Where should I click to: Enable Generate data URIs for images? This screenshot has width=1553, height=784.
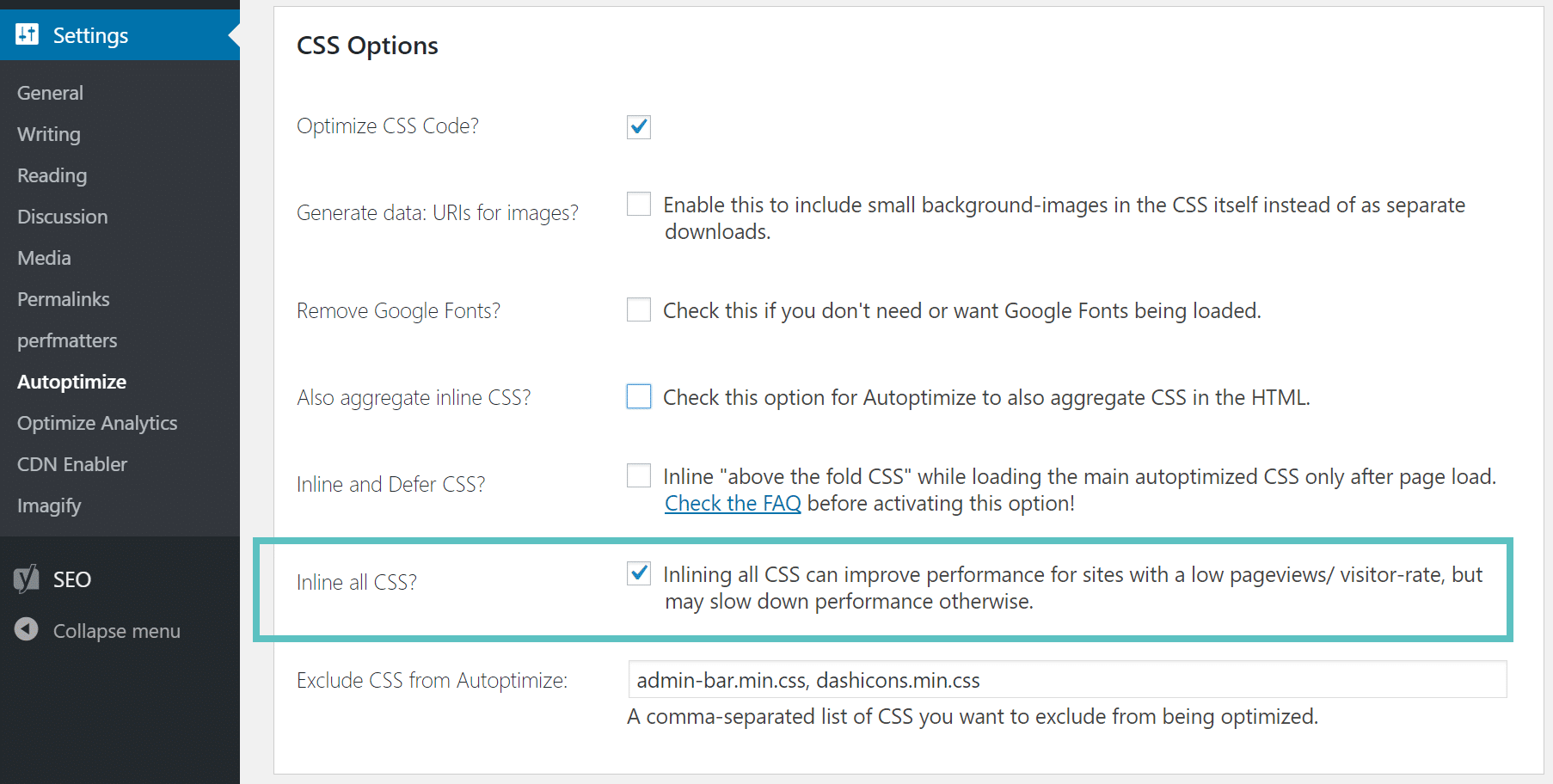(x=638, y=204)
